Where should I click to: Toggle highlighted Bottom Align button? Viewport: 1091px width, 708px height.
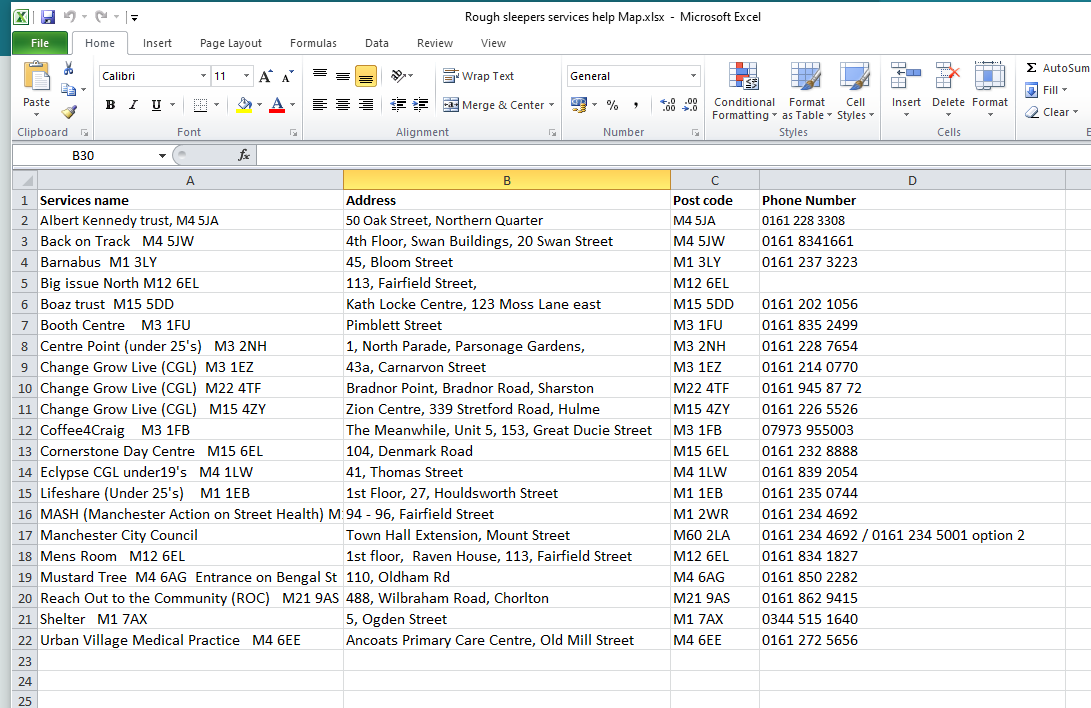tap(366, 76)
